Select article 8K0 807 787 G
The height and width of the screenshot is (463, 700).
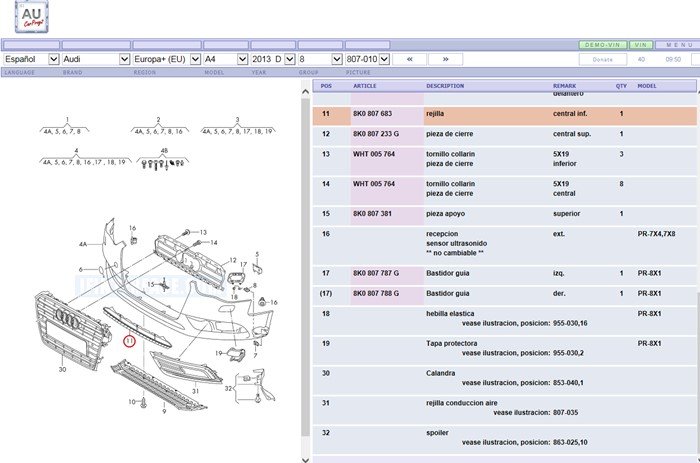point(376,273)
